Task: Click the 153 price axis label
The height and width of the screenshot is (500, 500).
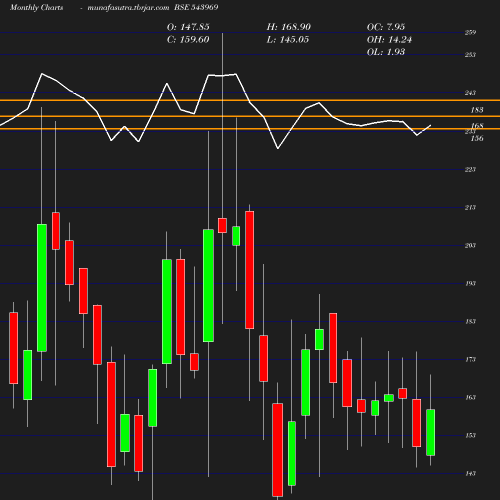Action: [470, 436]
